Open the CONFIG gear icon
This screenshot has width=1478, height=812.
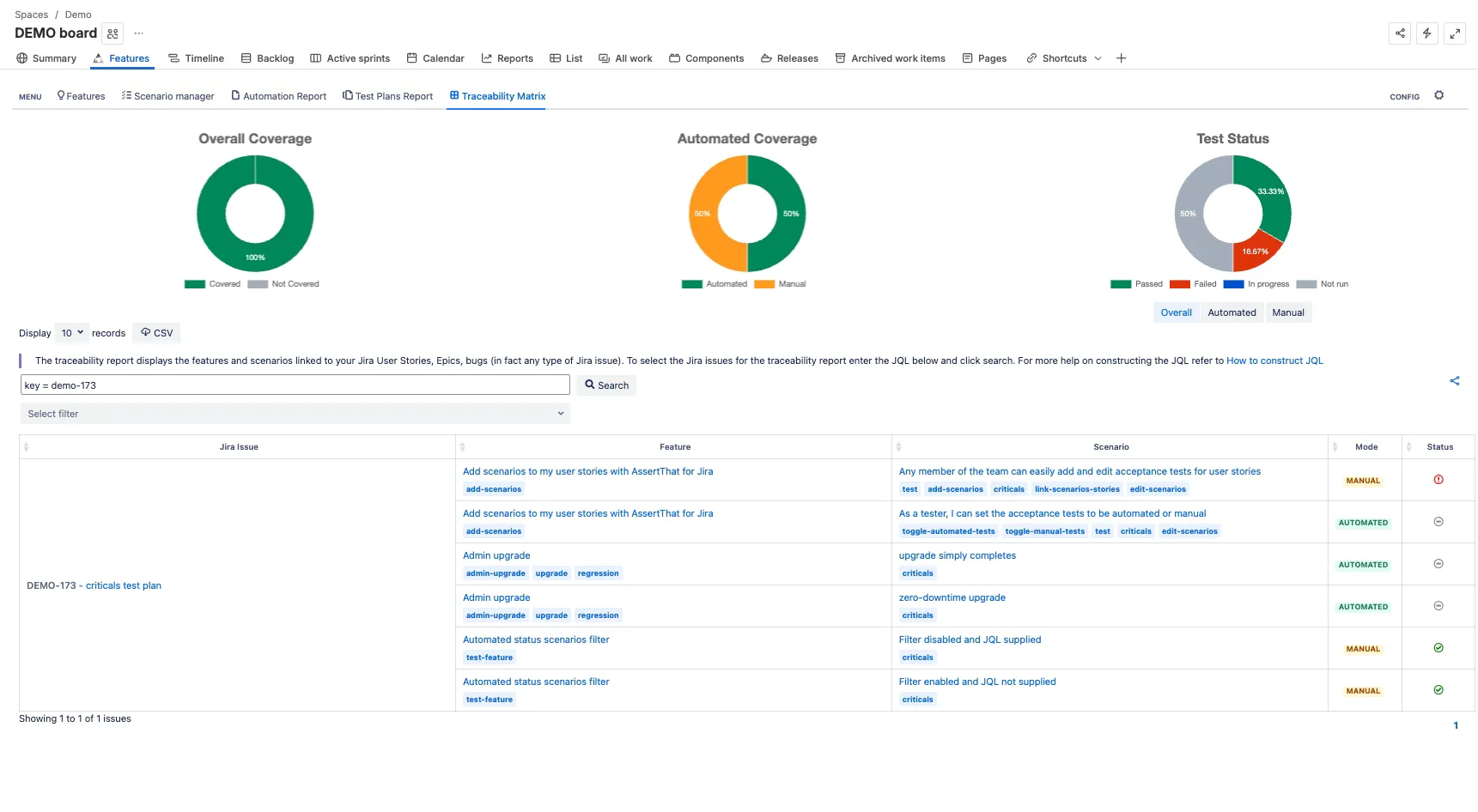[1439, 95]
